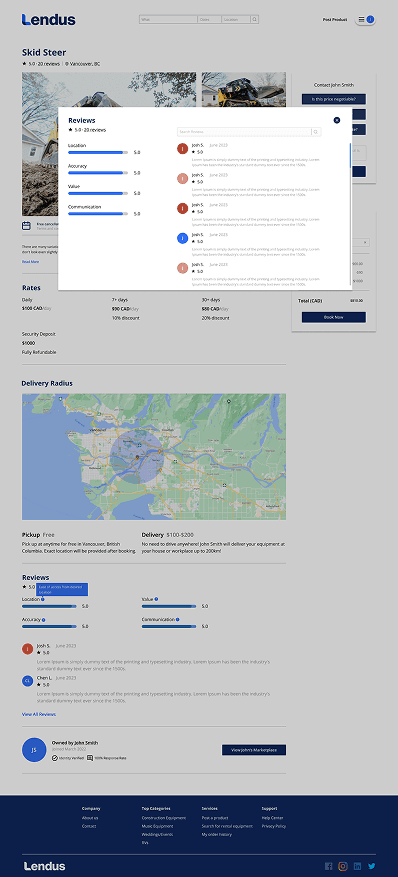Click the Lendus logo in the header
398x877 pixels.
[x=49, y=20]
